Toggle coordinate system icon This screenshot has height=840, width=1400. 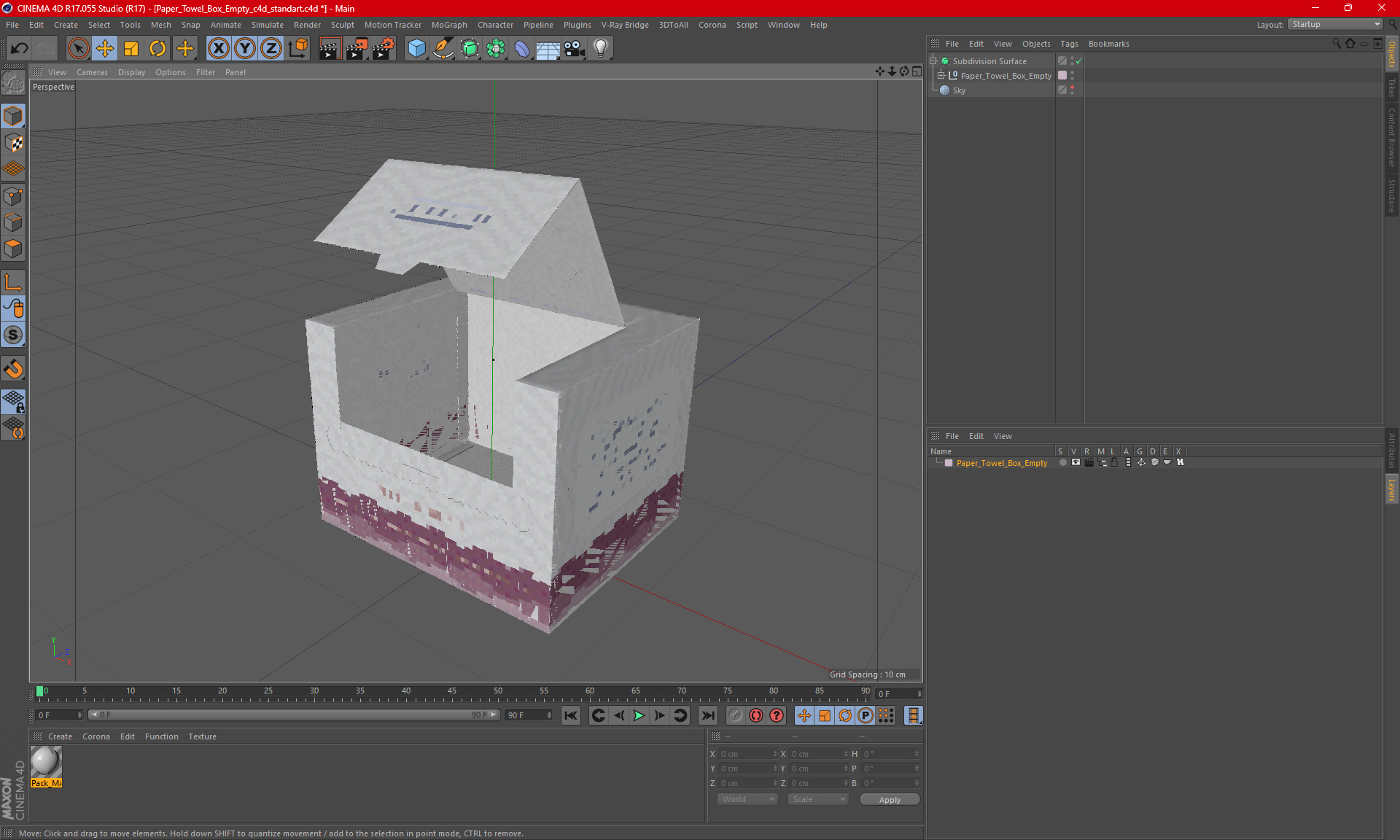coord(297,49)
